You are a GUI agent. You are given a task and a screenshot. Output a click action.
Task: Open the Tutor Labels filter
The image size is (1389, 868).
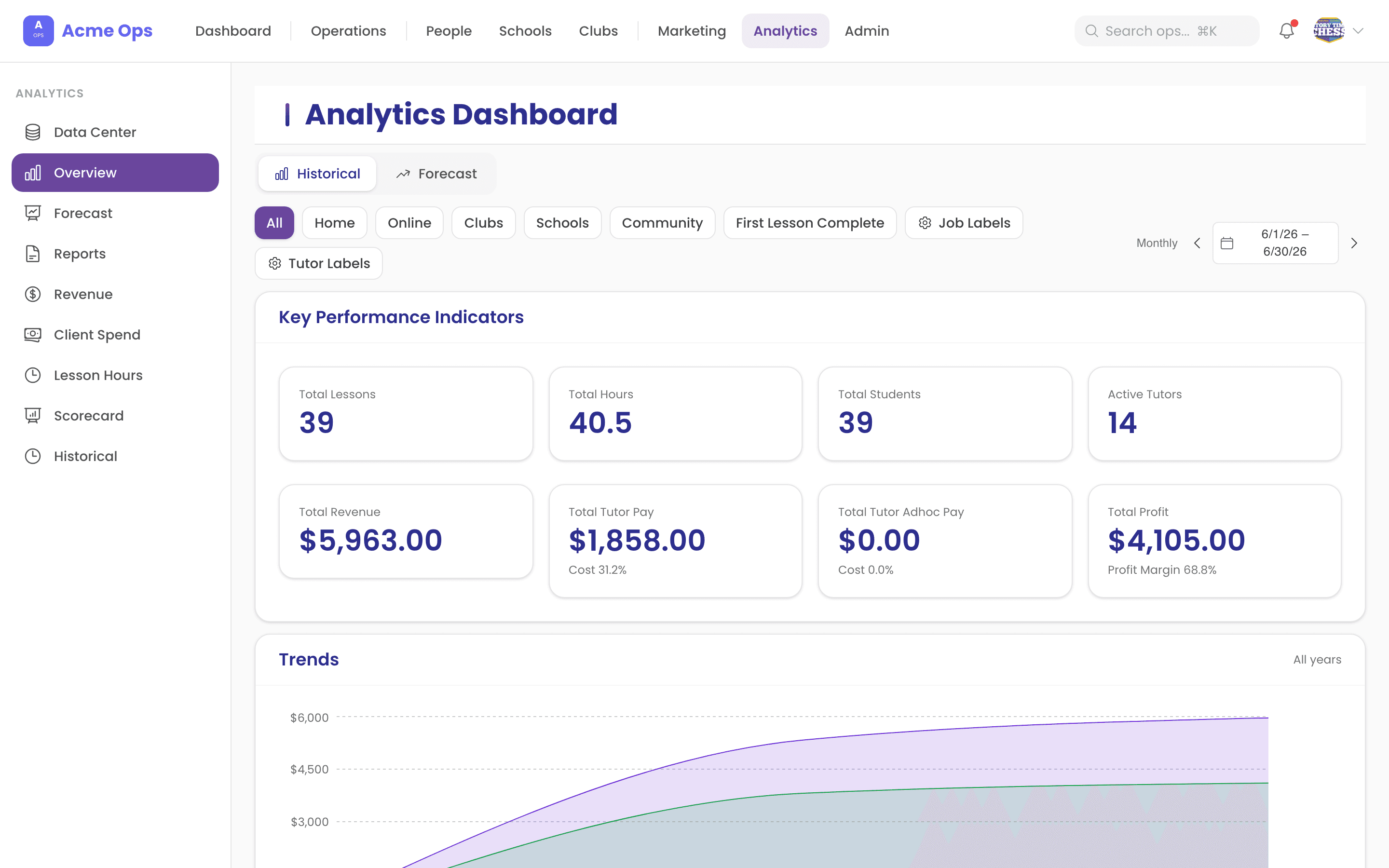click(318, 263)
